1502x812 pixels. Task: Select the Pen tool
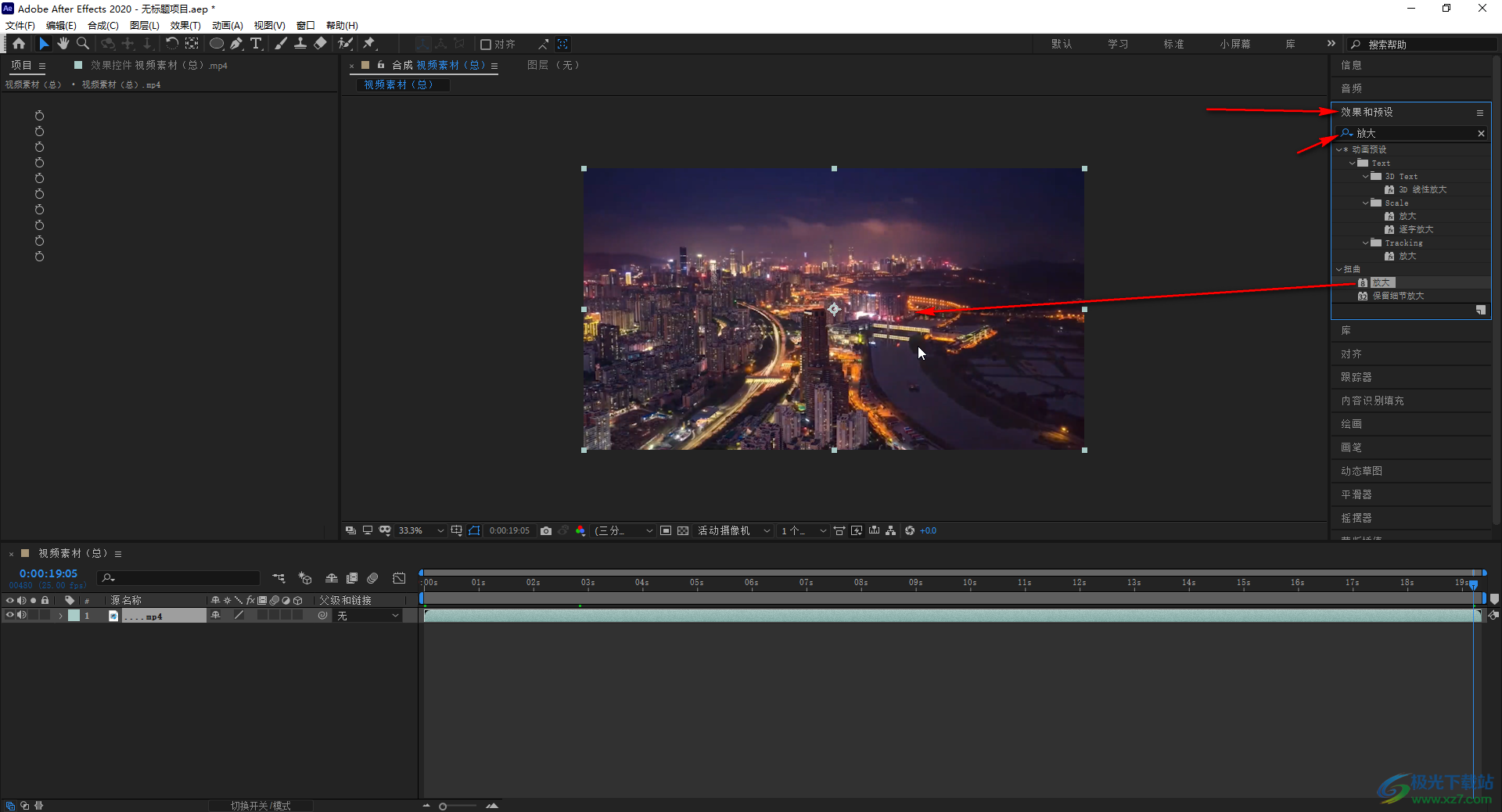point(236,44)
